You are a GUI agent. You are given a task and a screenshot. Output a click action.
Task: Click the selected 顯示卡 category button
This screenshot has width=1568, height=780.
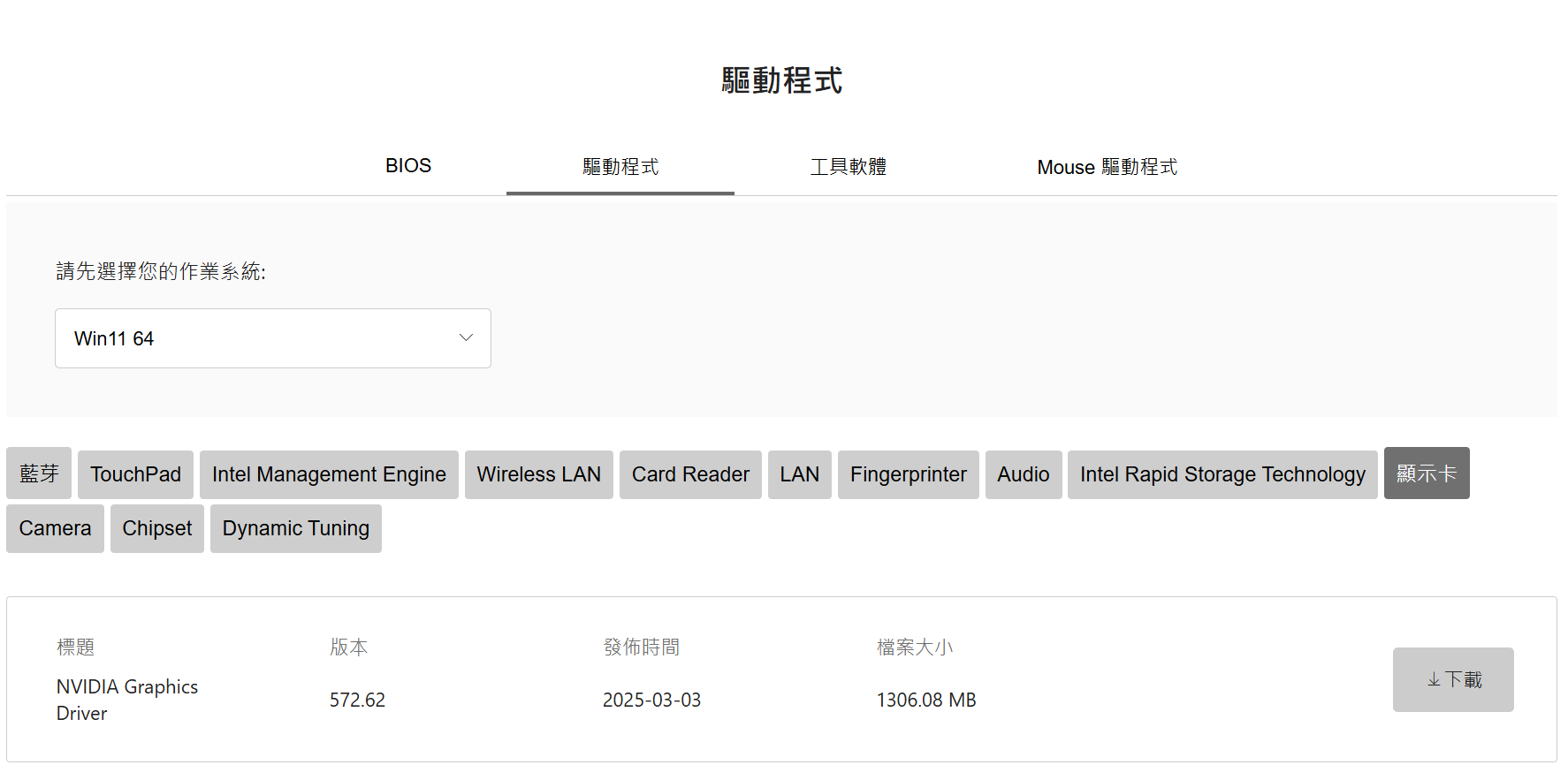(1426, 473)
